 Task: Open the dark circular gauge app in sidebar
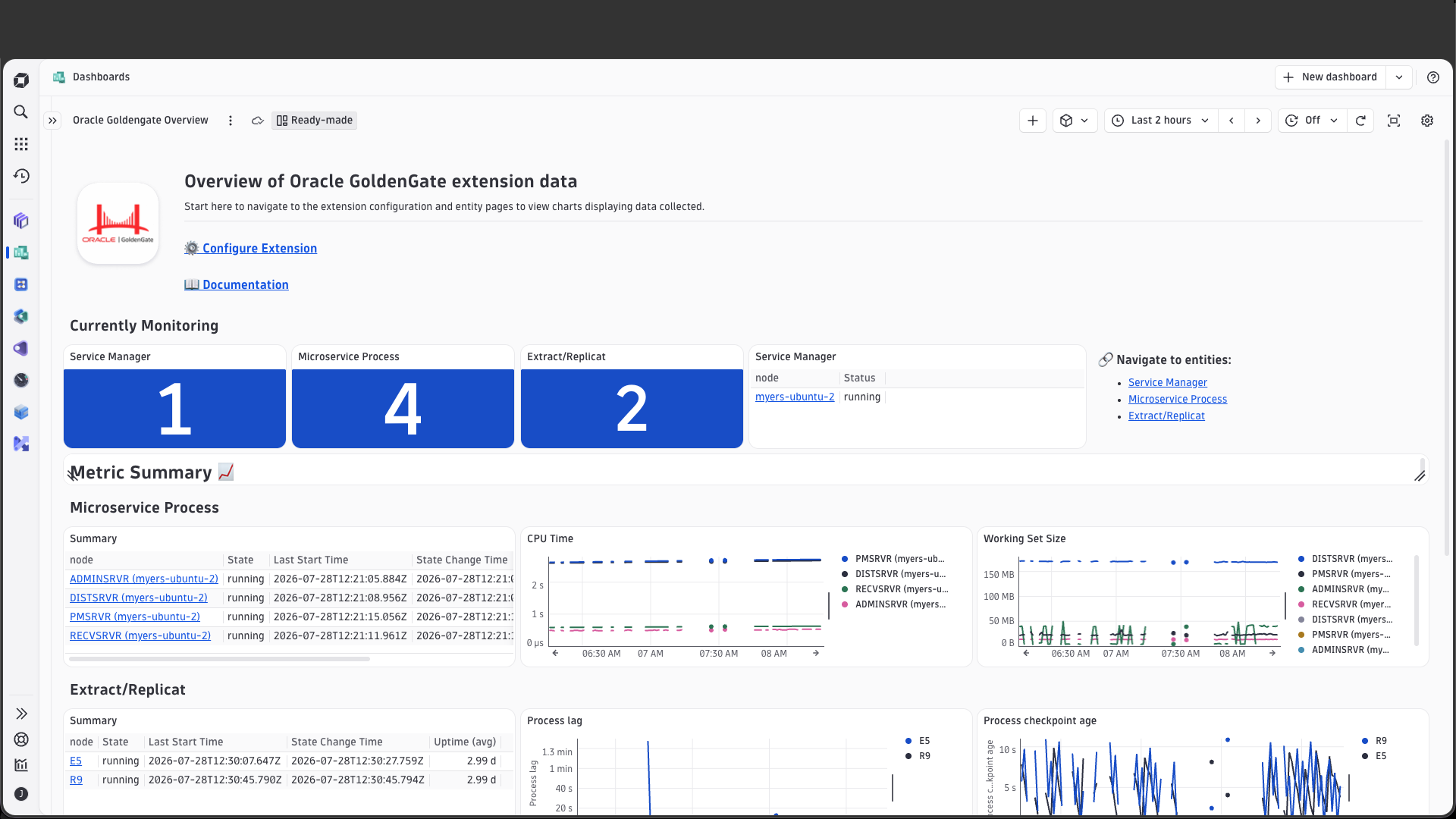[x=21, y=380]
